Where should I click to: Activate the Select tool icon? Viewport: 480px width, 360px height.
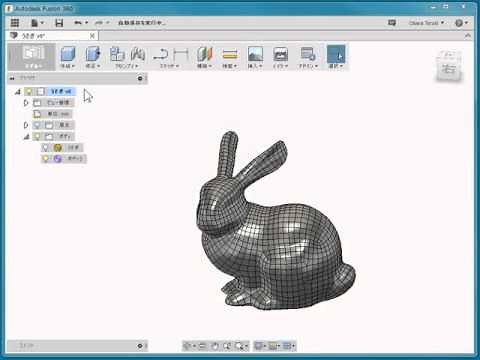coord(336,54)
